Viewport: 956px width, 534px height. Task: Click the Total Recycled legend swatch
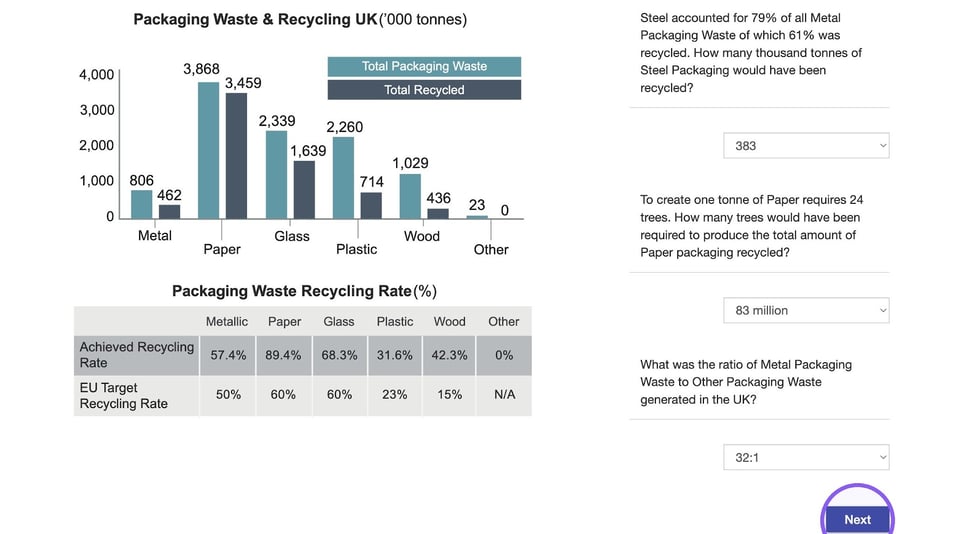pos(424,90)
